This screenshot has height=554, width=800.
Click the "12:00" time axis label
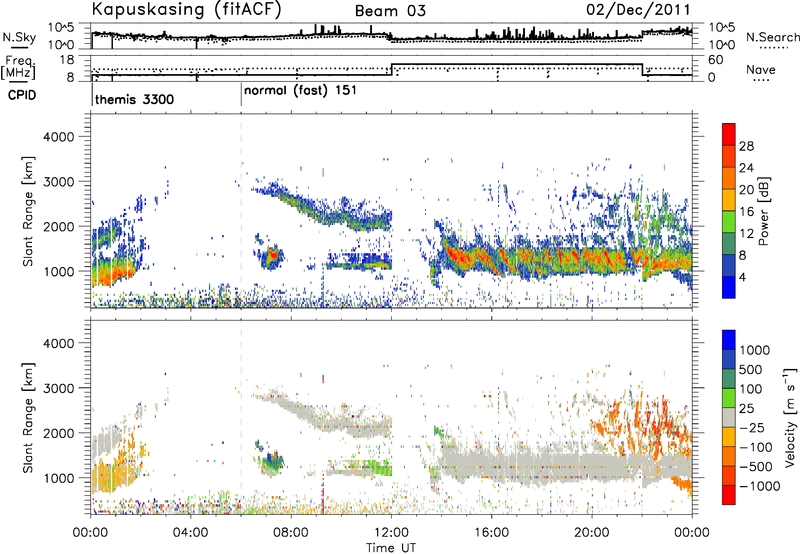tap(391, 533)
